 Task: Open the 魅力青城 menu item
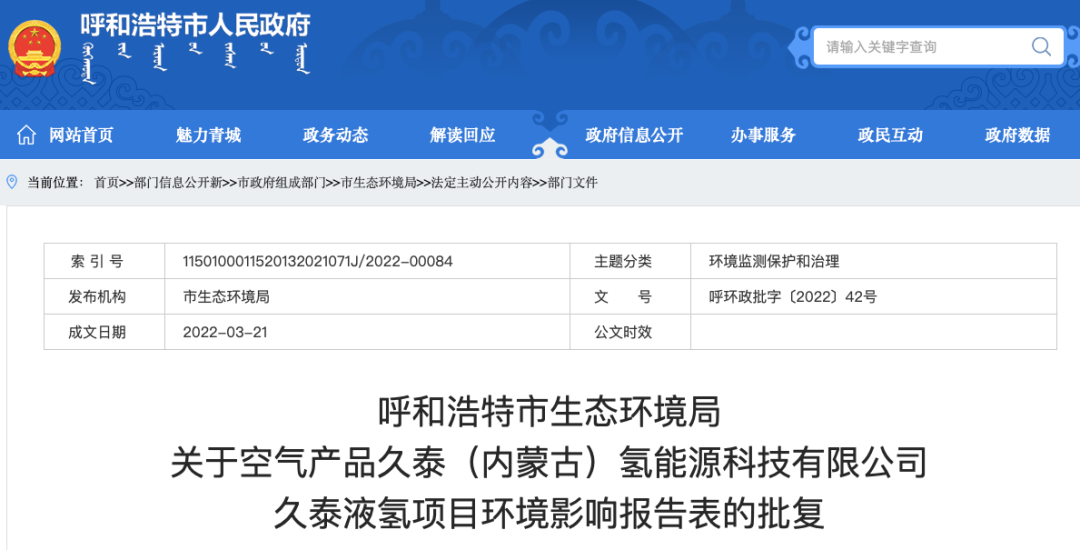208,135
